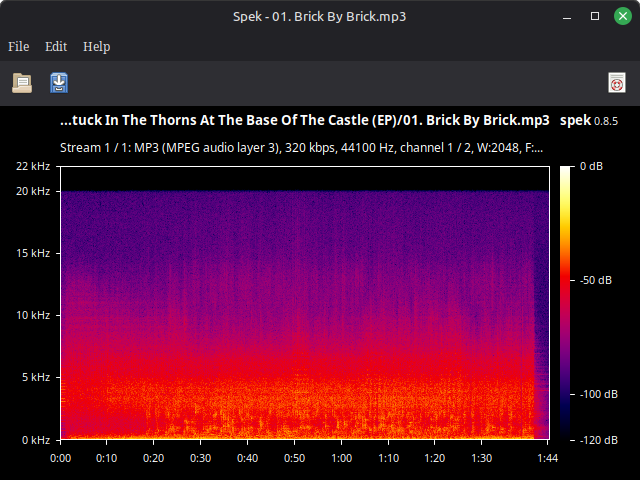Save the spectrogram with the download icon
The height and width of the screenshot is (480, 640).
(59, 83)
